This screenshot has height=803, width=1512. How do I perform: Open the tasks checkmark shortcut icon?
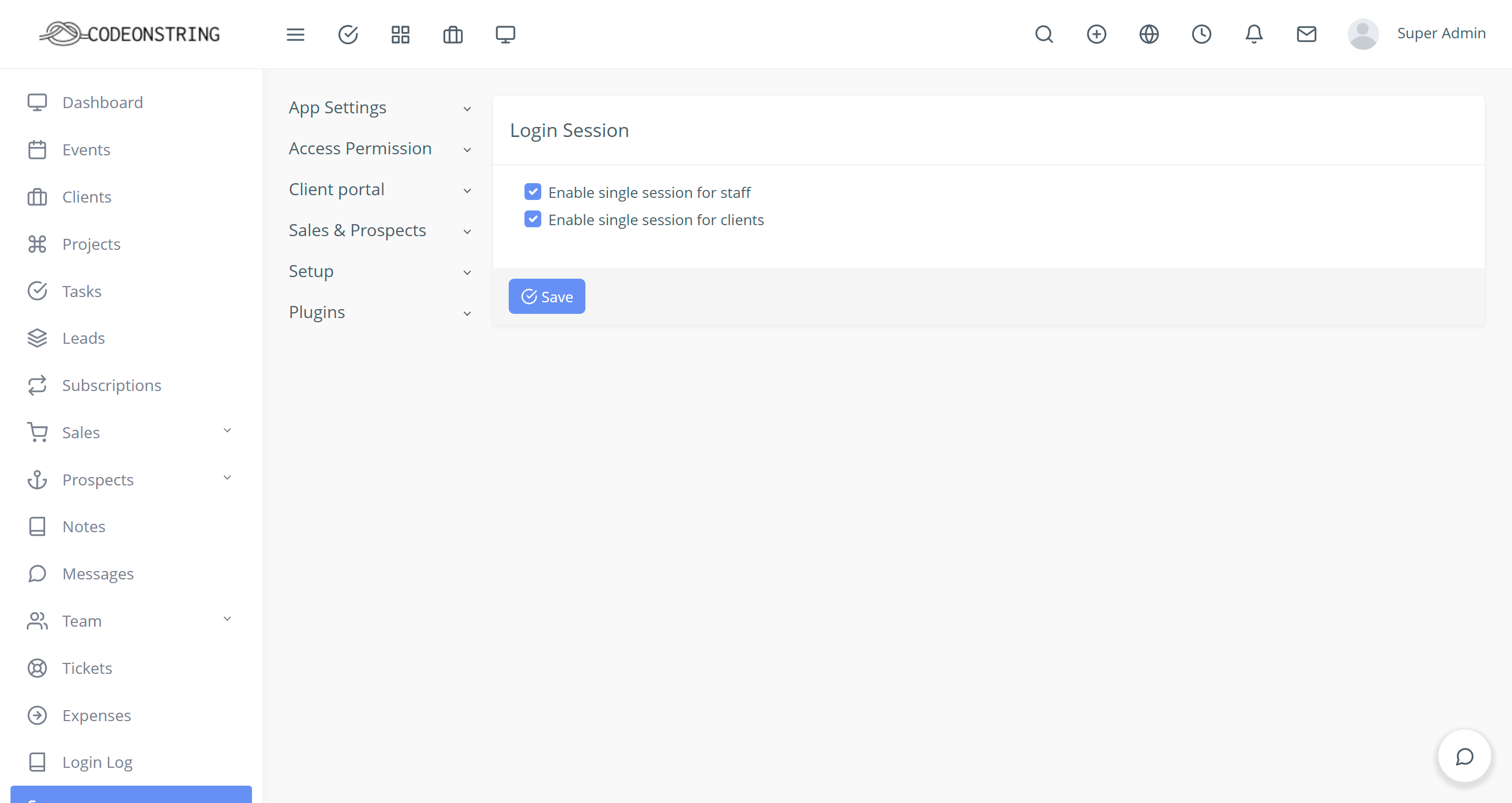[348, 35]
